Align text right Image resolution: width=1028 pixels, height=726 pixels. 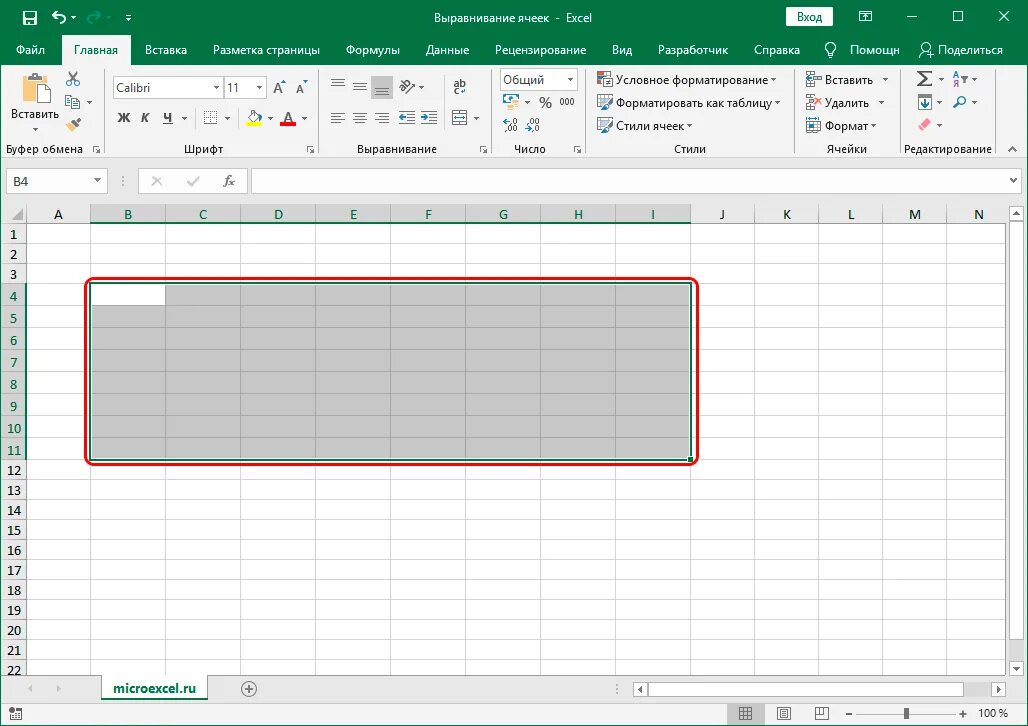(x=382, y=118)
